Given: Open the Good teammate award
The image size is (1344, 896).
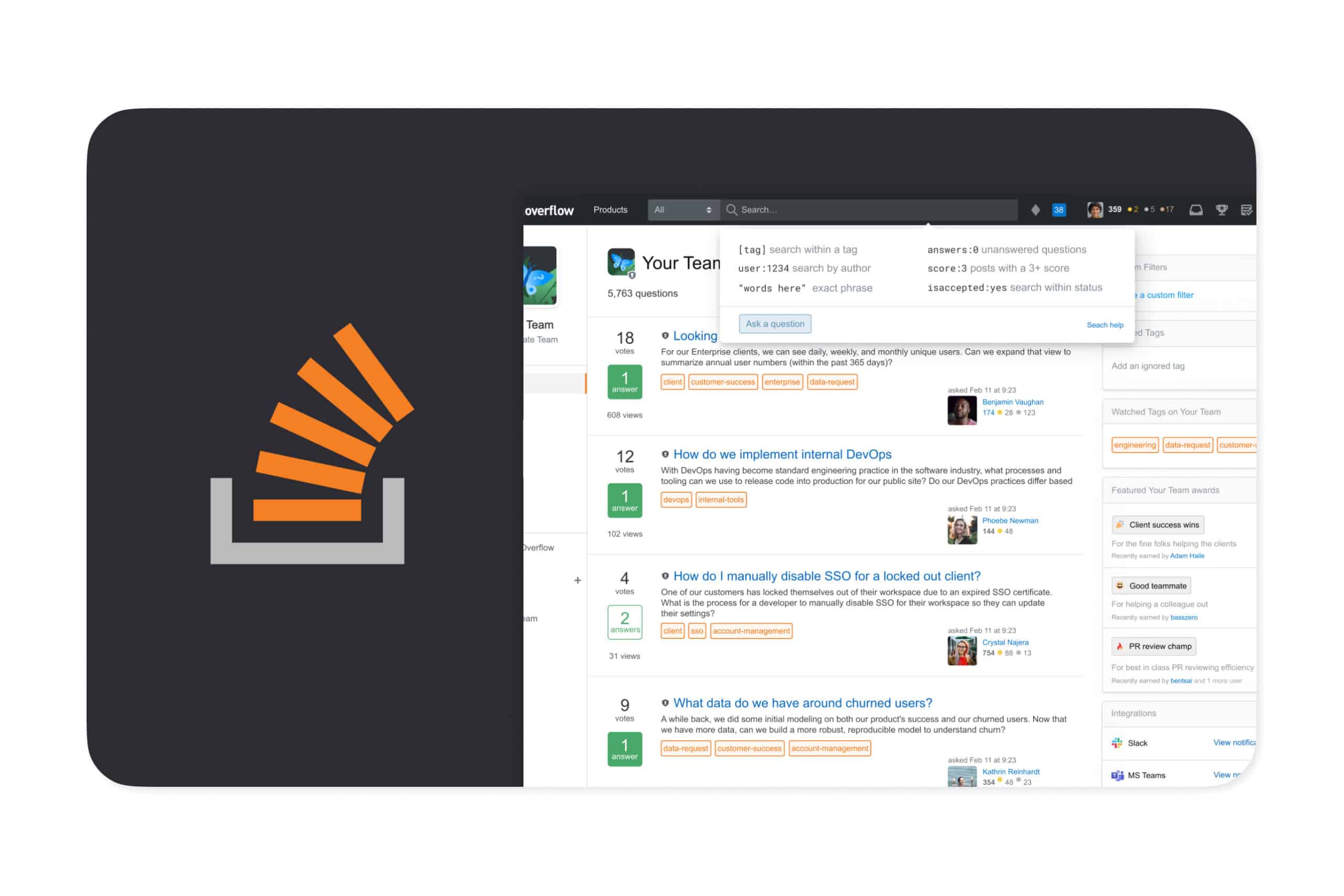Looking at the screenshot, I should 1151,586.
